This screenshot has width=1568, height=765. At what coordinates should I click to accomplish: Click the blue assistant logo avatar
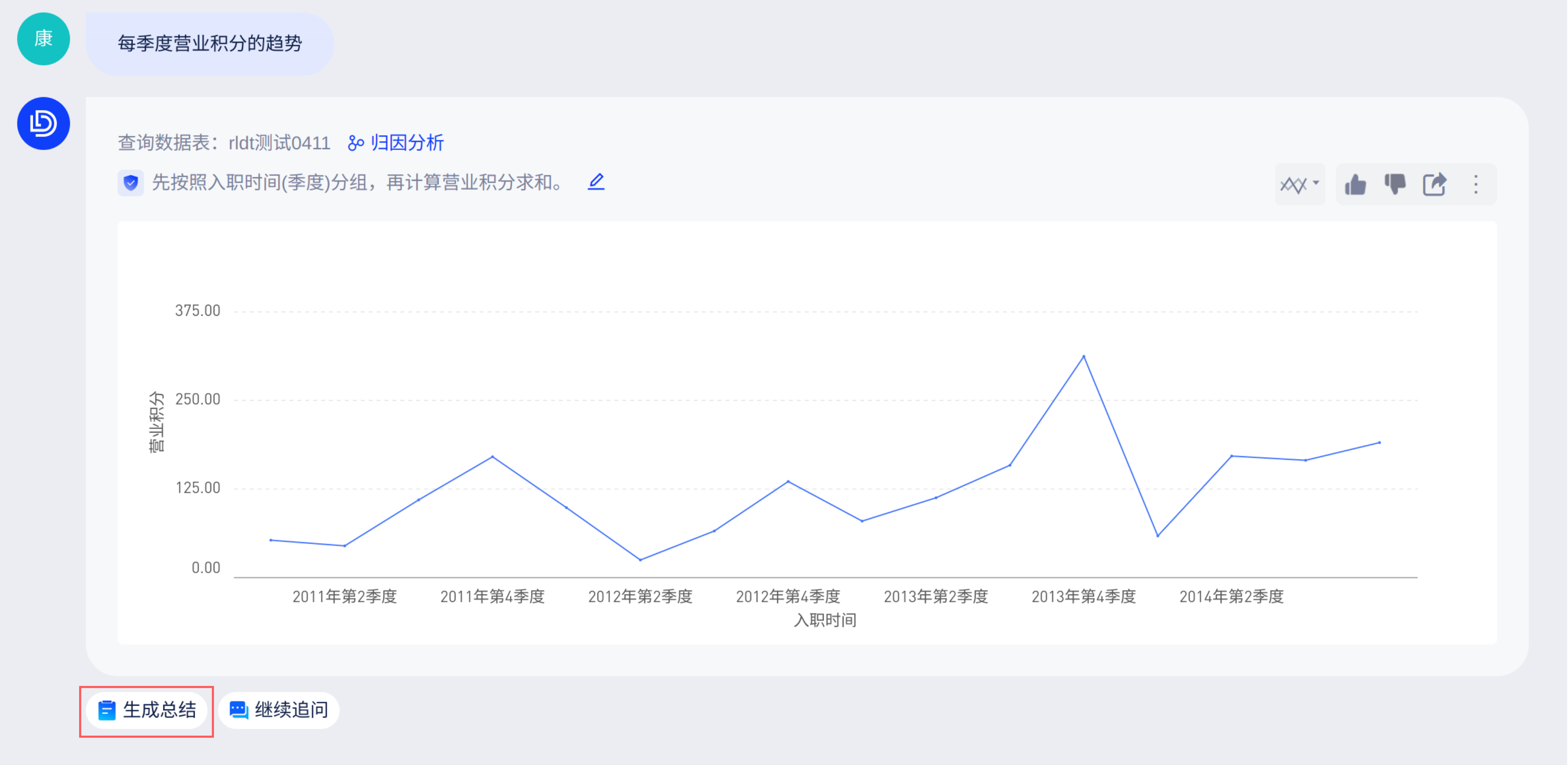43,123
